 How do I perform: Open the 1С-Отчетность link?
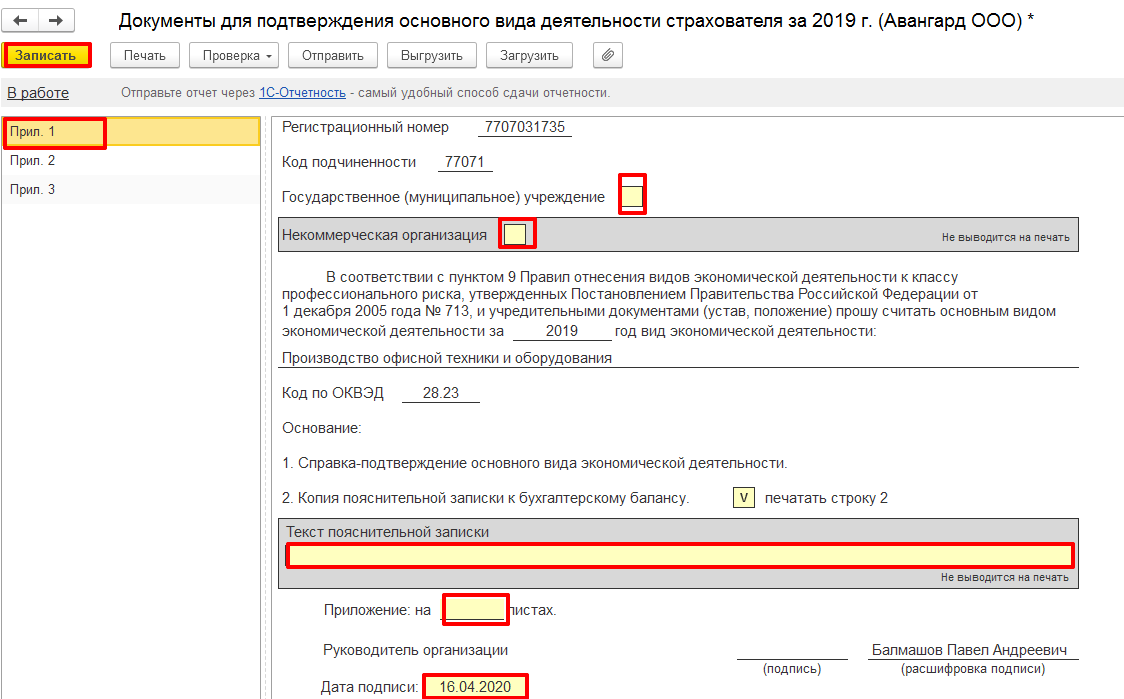[302, 93]
